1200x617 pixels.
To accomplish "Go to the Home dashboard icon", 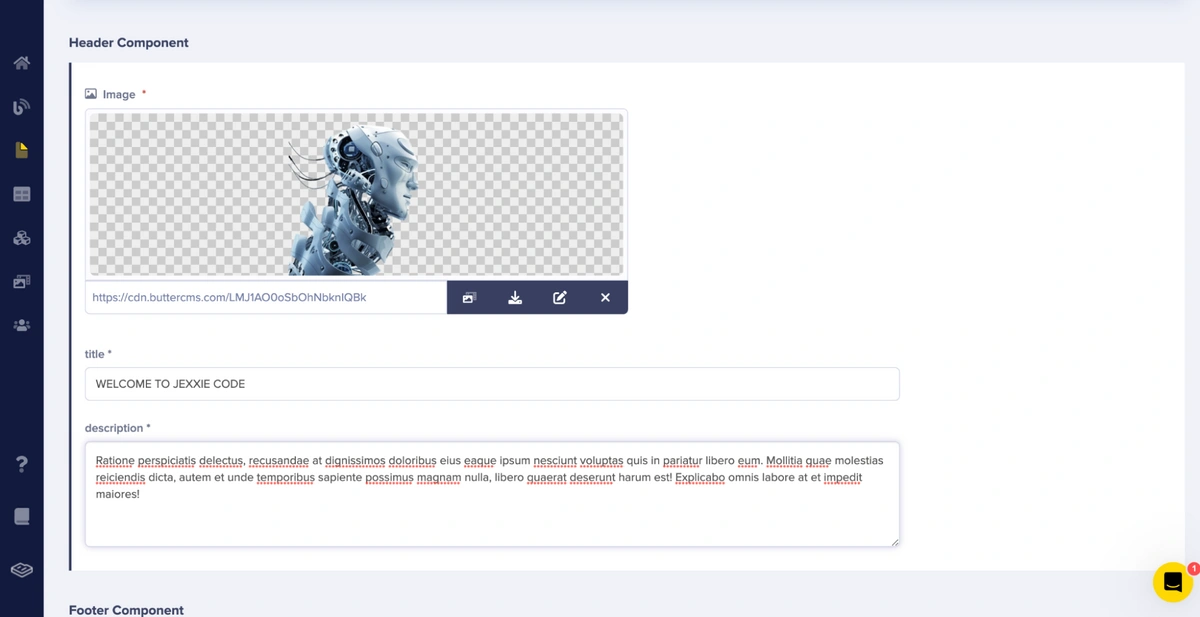I will (x=21, y=63).
